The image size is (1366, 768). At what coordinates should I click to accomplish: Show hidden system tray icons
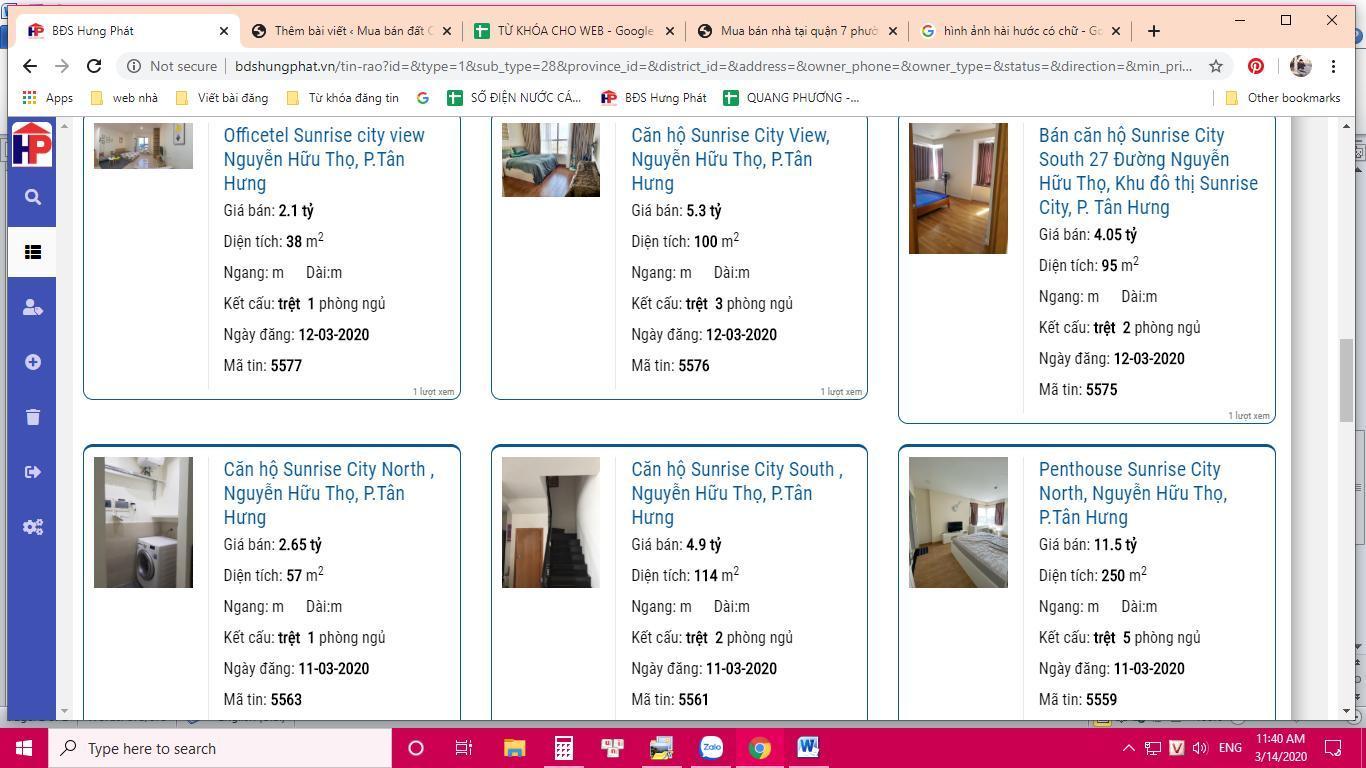tap(1128, 748)
